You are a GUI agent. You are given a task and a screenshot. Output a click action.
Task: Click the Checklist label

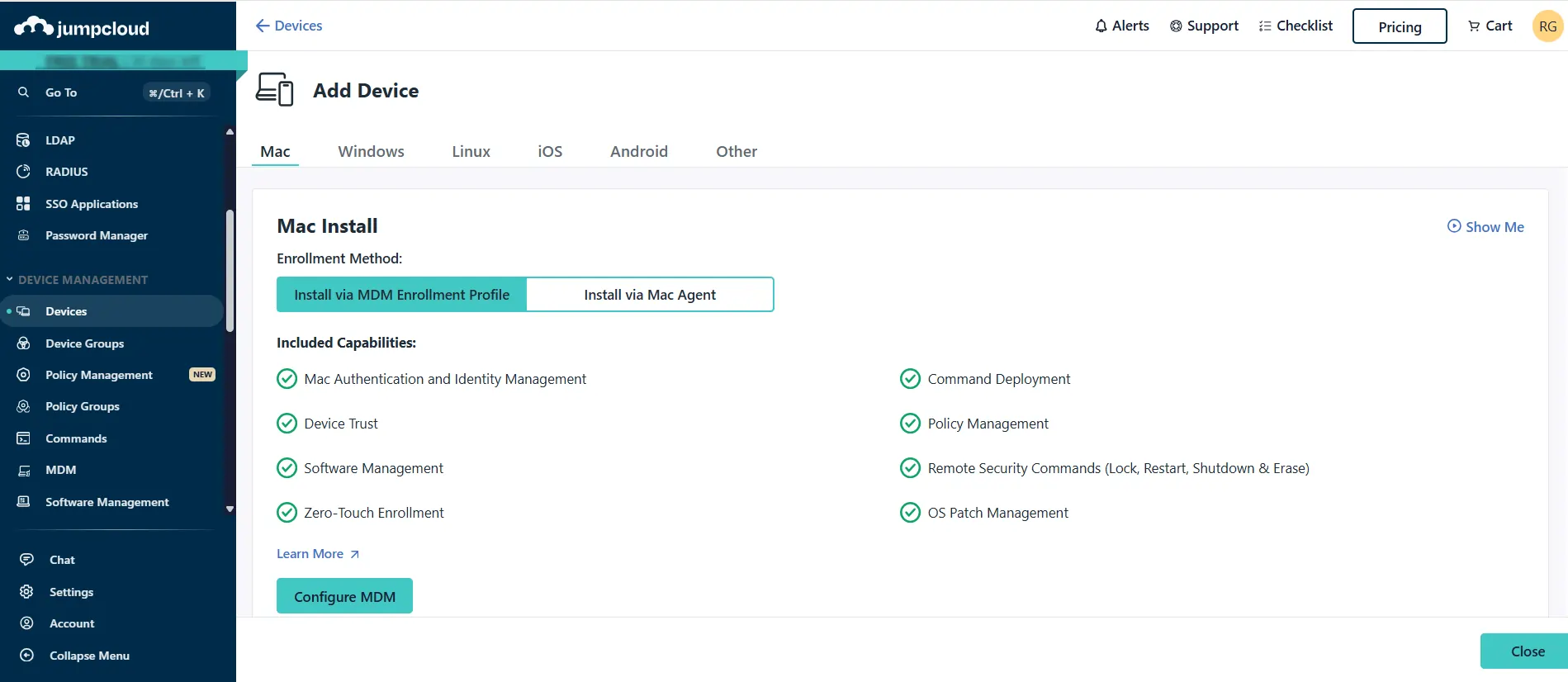pos(1305,26)
